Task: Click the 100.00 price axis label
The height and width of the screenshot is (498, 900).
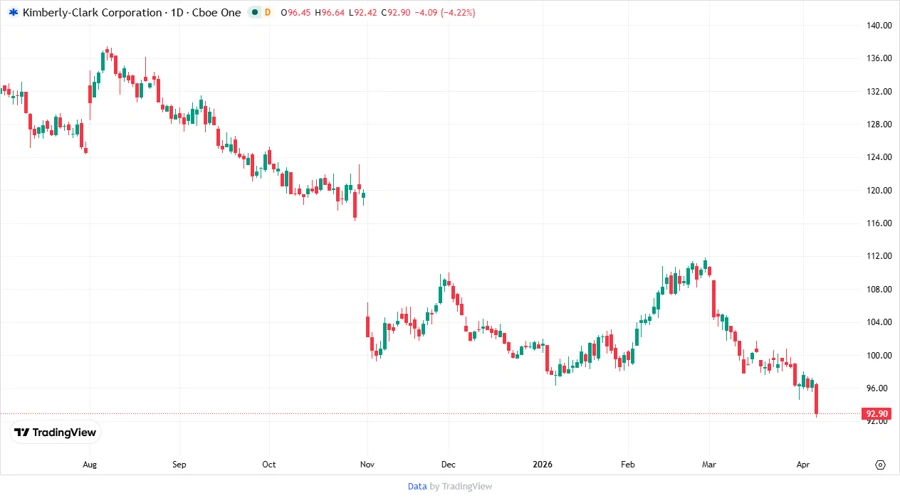Action: click(879, 355)
